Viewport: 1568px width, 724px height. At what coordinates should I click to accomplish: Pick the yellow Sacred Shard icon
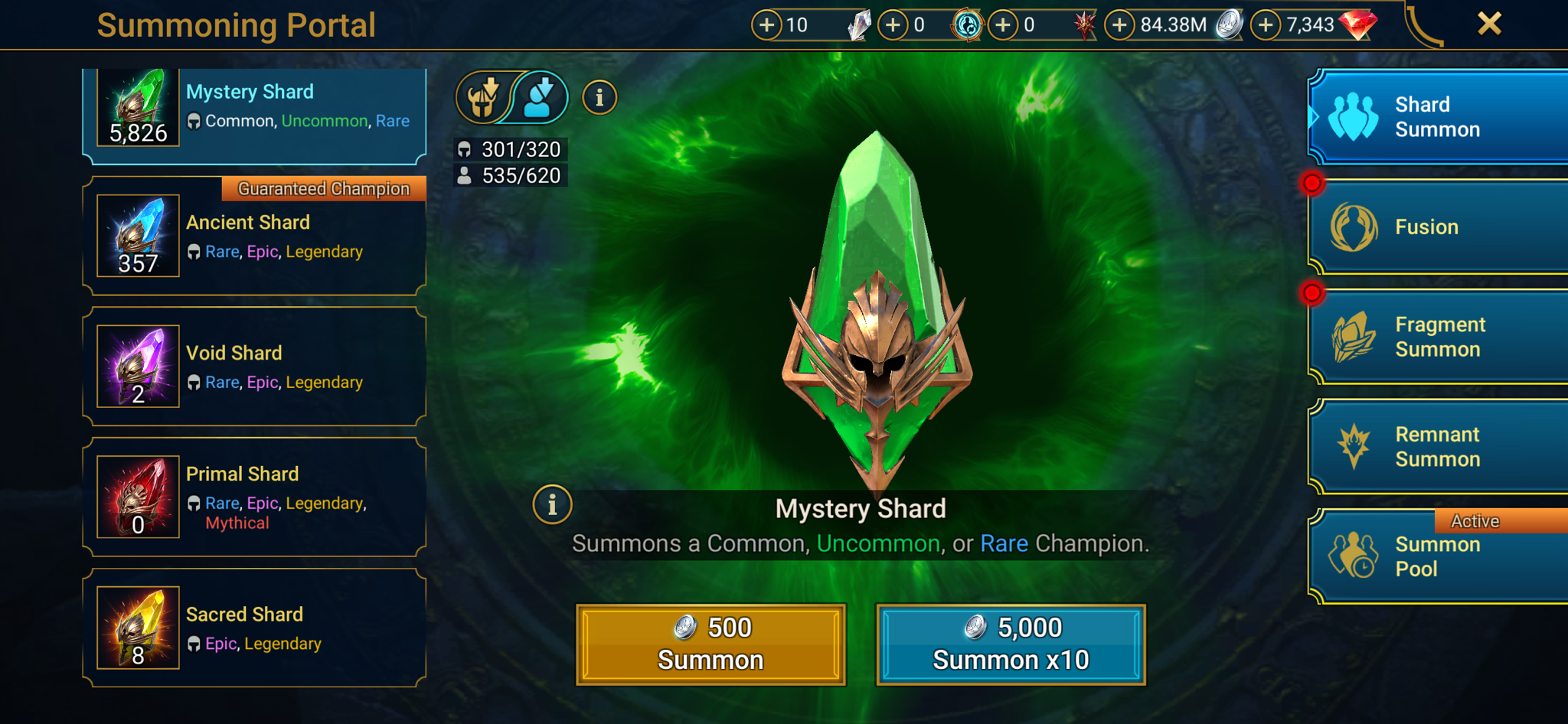pyautogui.click(x=138, y=628)
